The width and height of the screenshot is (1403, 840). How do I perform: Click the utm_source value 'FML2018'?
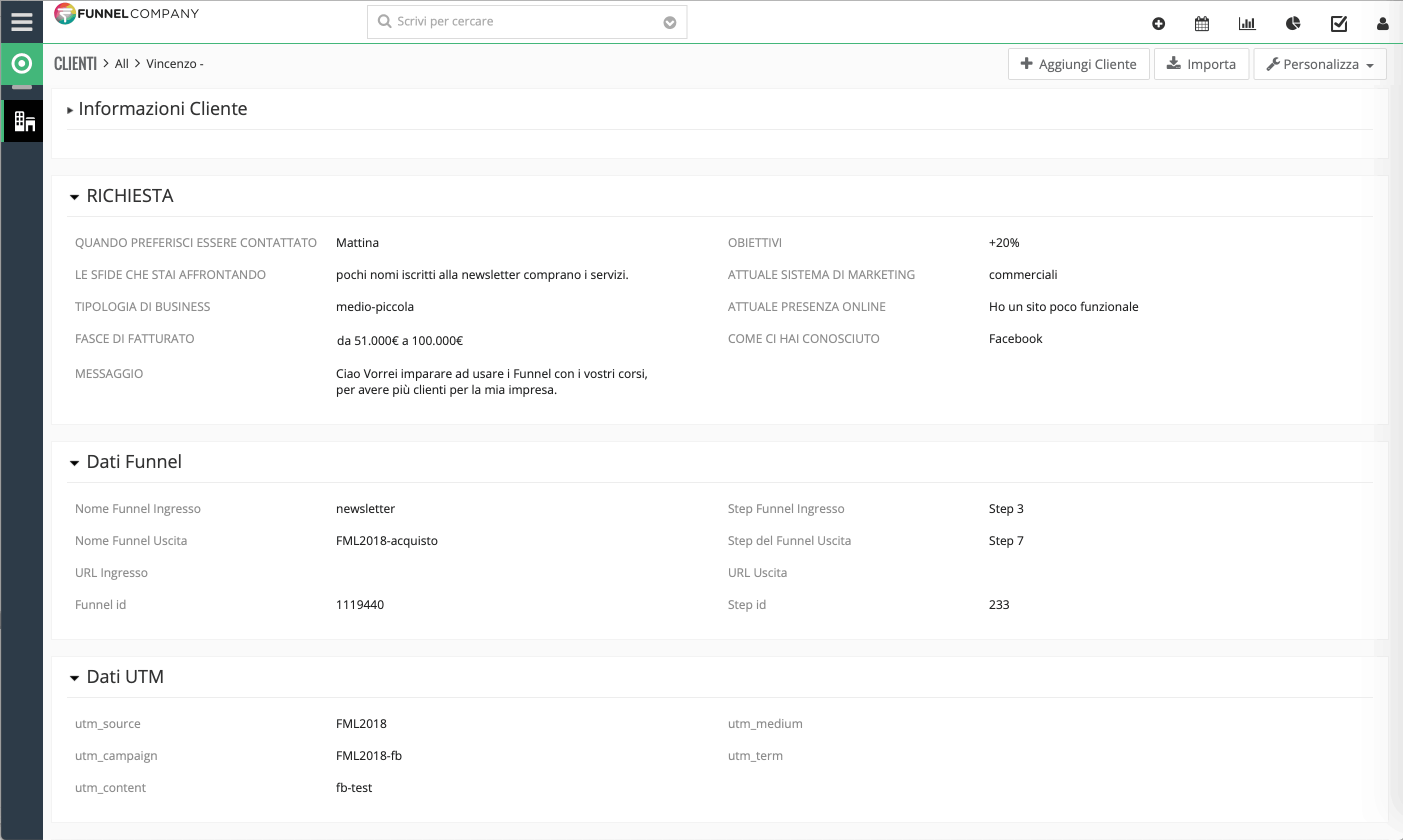click(361, 723)
